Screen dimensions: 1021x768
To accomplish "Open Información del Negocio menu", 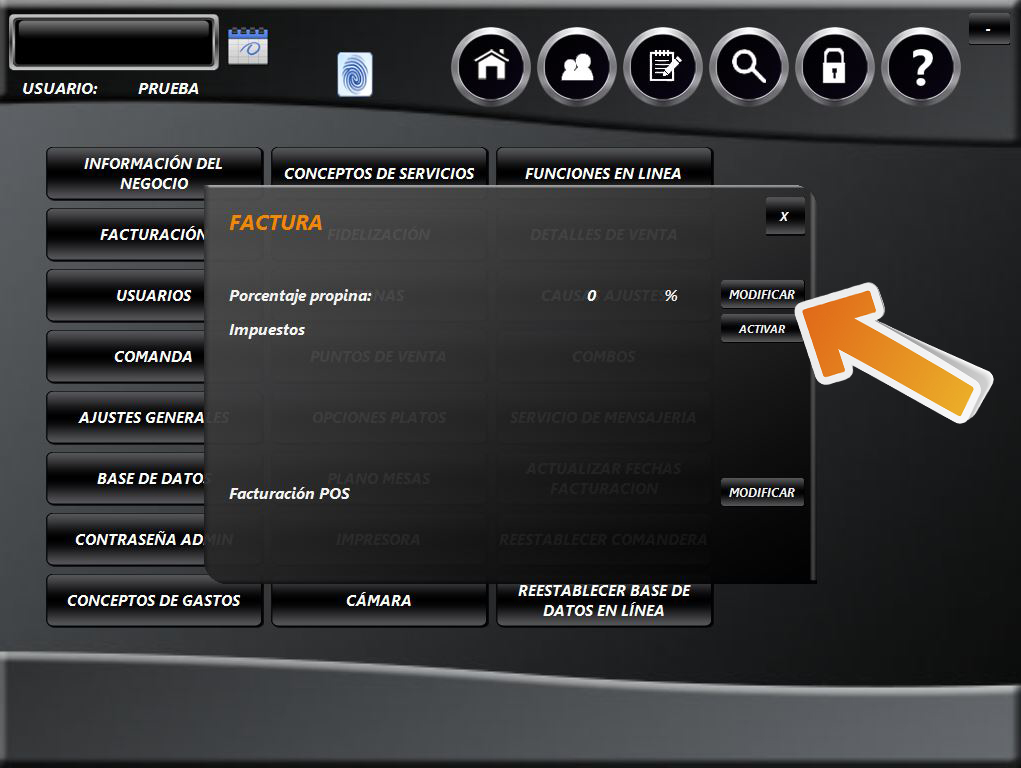I will tap(154, 172).
